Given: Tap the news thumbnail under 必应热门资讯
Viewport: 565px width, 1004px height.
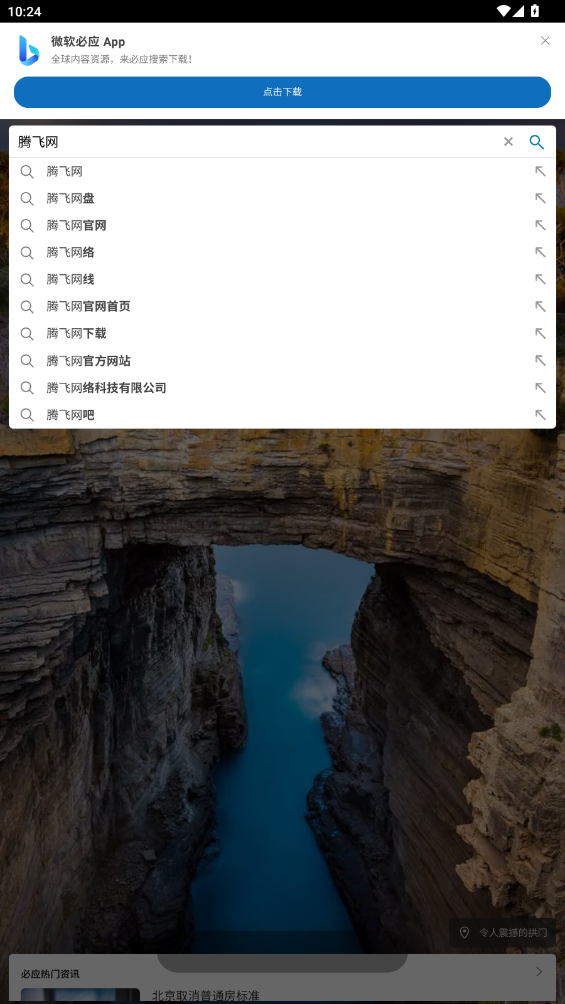Looking at the screenshot, I should coord(80,996).
